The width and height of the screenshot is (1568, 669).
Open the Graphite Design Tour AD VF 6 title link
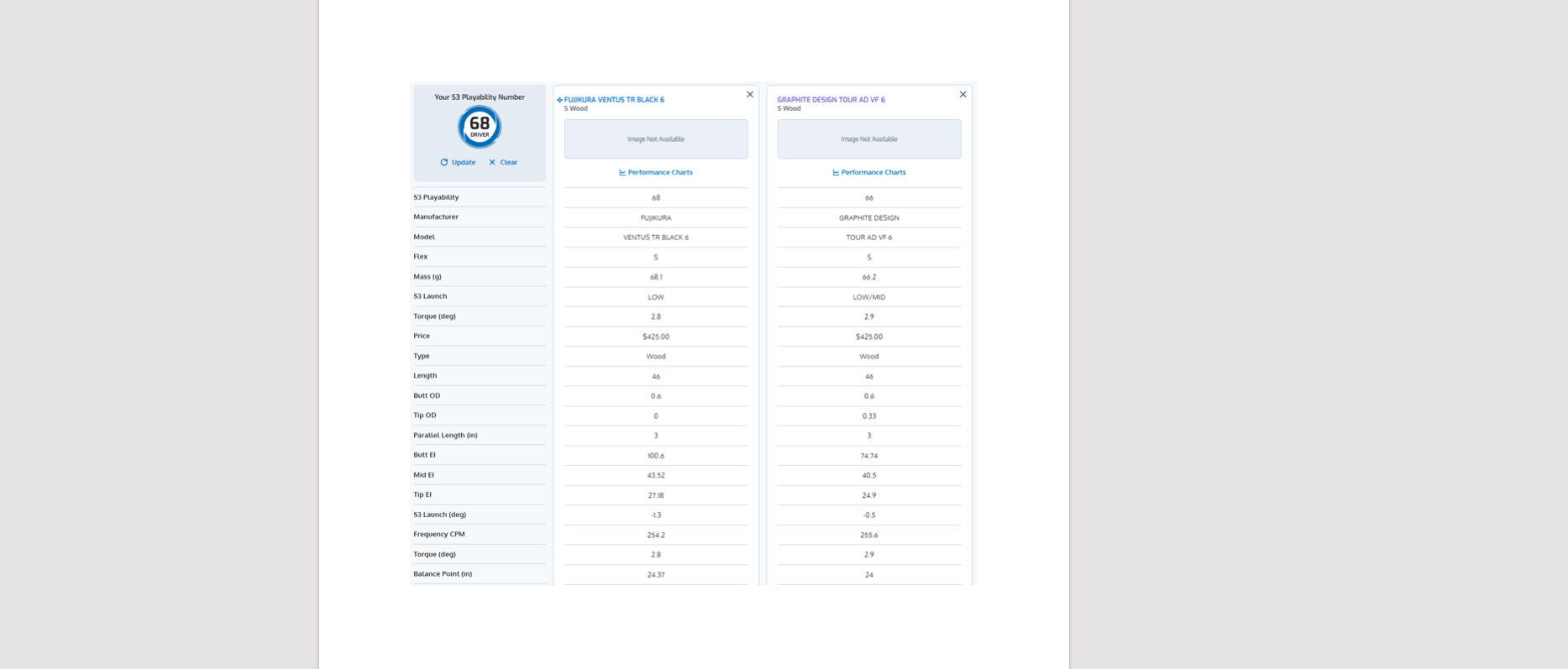tap(831, 100)
